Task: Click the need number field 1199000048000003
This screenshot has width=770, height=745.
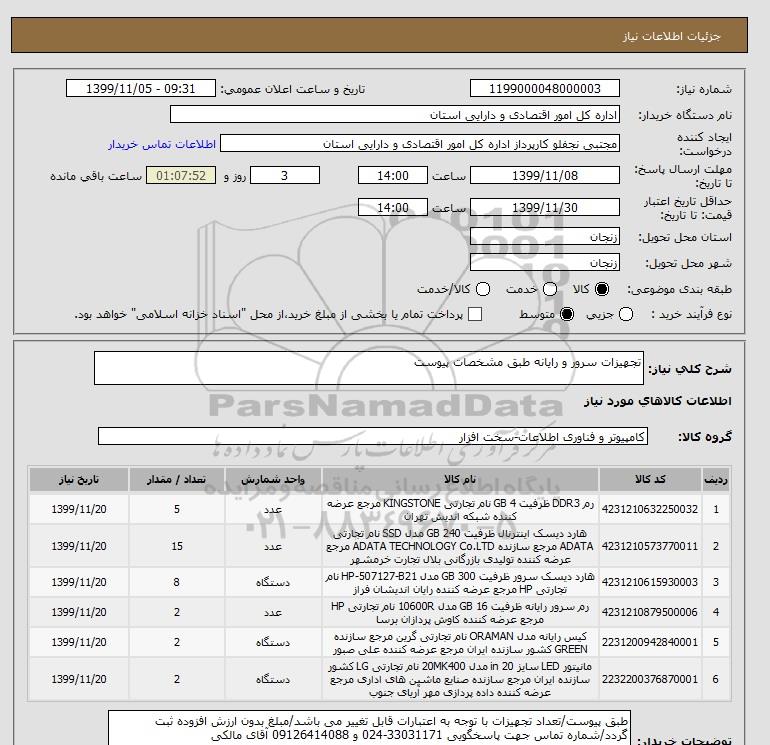Action: point(545,88)
